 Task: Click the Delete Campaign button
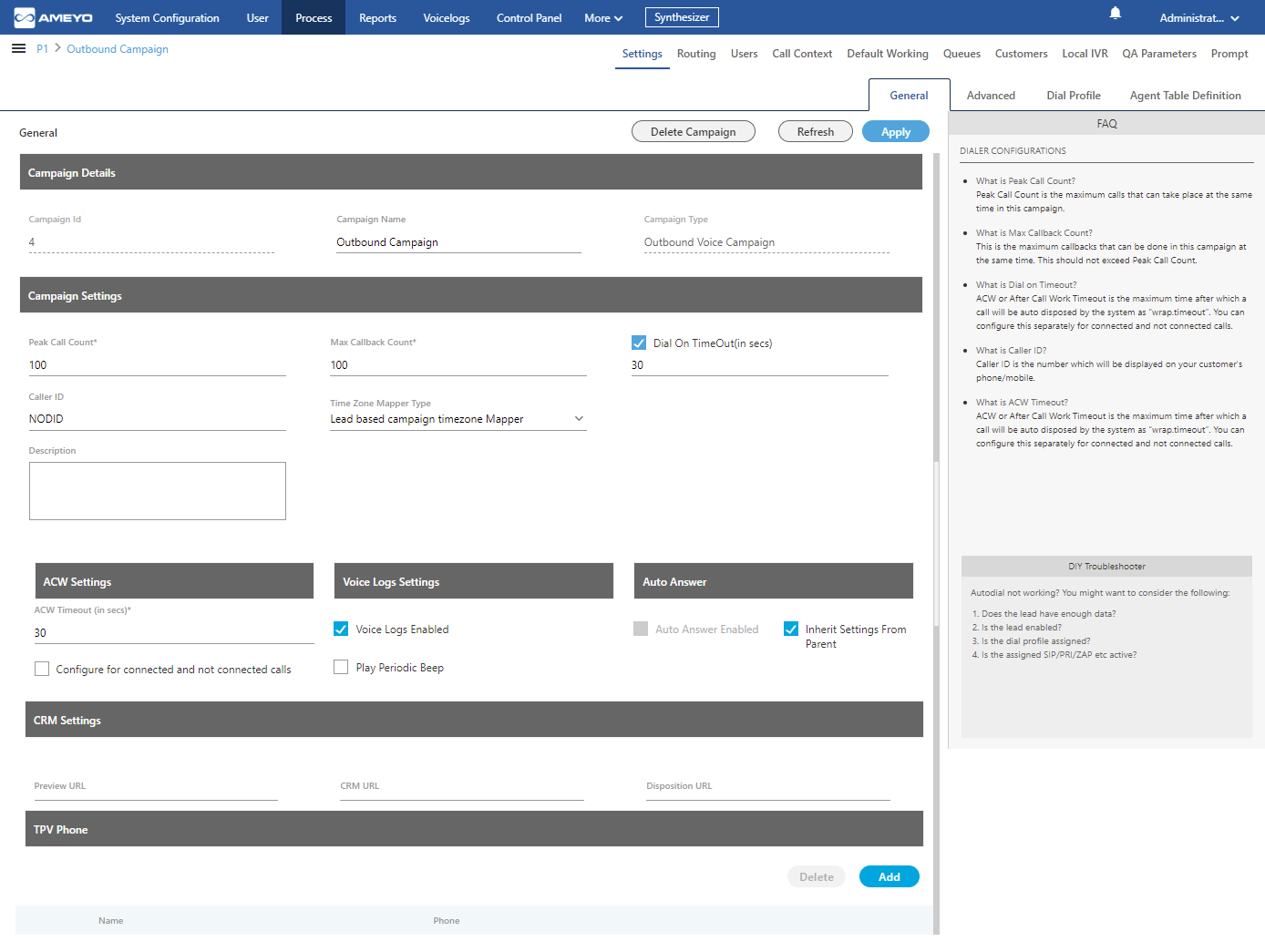pyautogui.click(x=693, y=131)
